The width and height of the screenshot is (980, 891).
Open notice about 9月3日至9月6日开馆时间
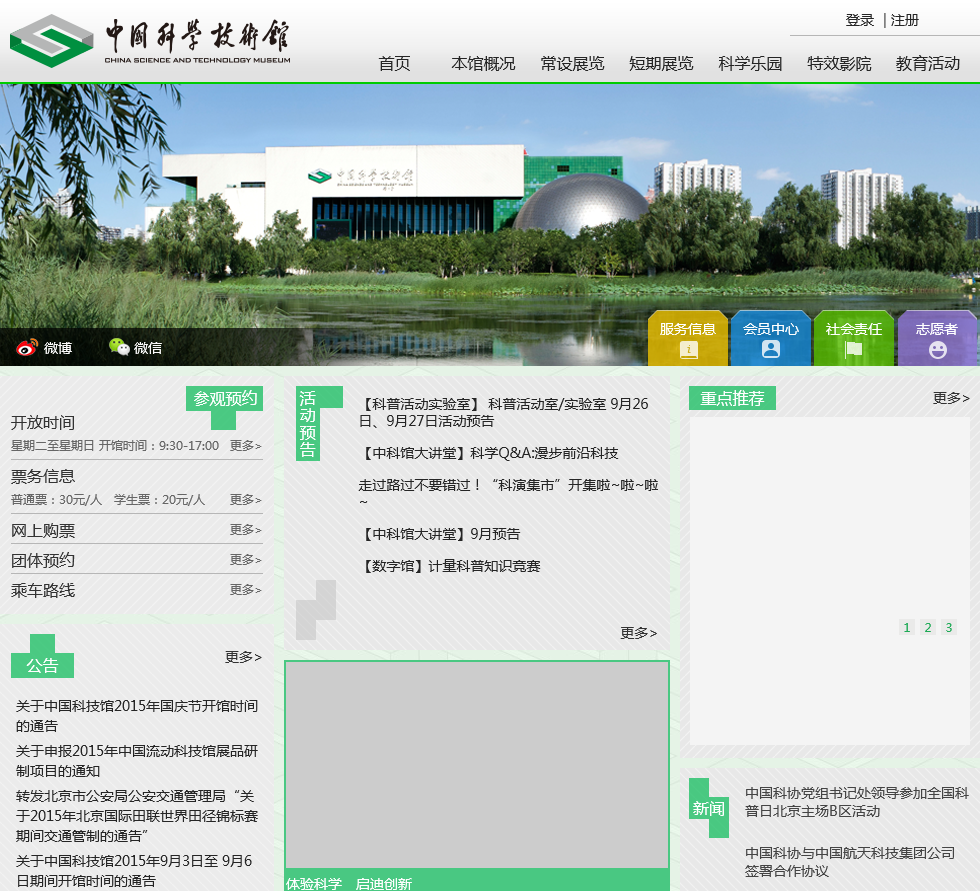point(134,870)
